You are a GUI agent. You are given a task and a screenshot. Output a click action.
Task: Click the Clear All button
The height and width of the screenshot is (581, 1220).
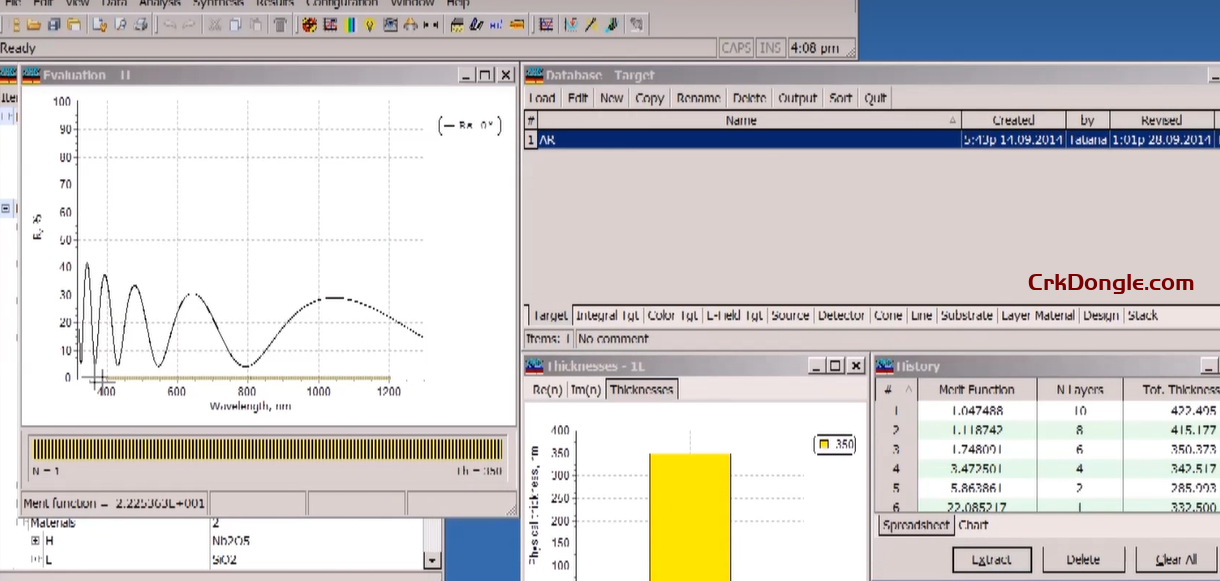(x=1174, y=560)
